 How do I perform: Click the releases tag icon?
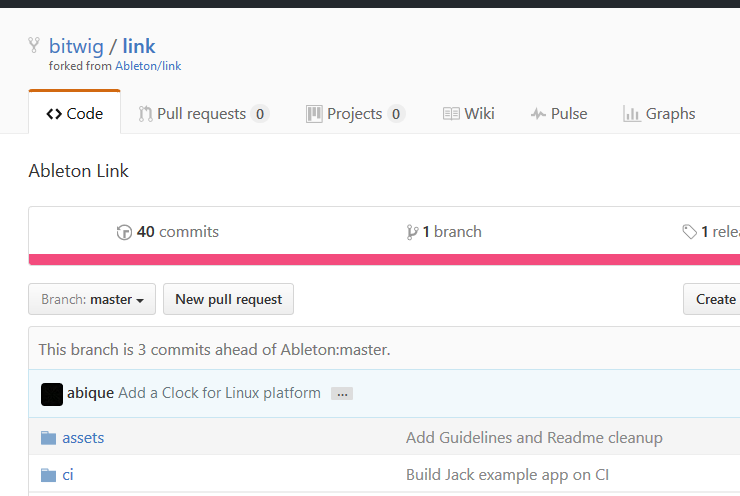point(689,232)
